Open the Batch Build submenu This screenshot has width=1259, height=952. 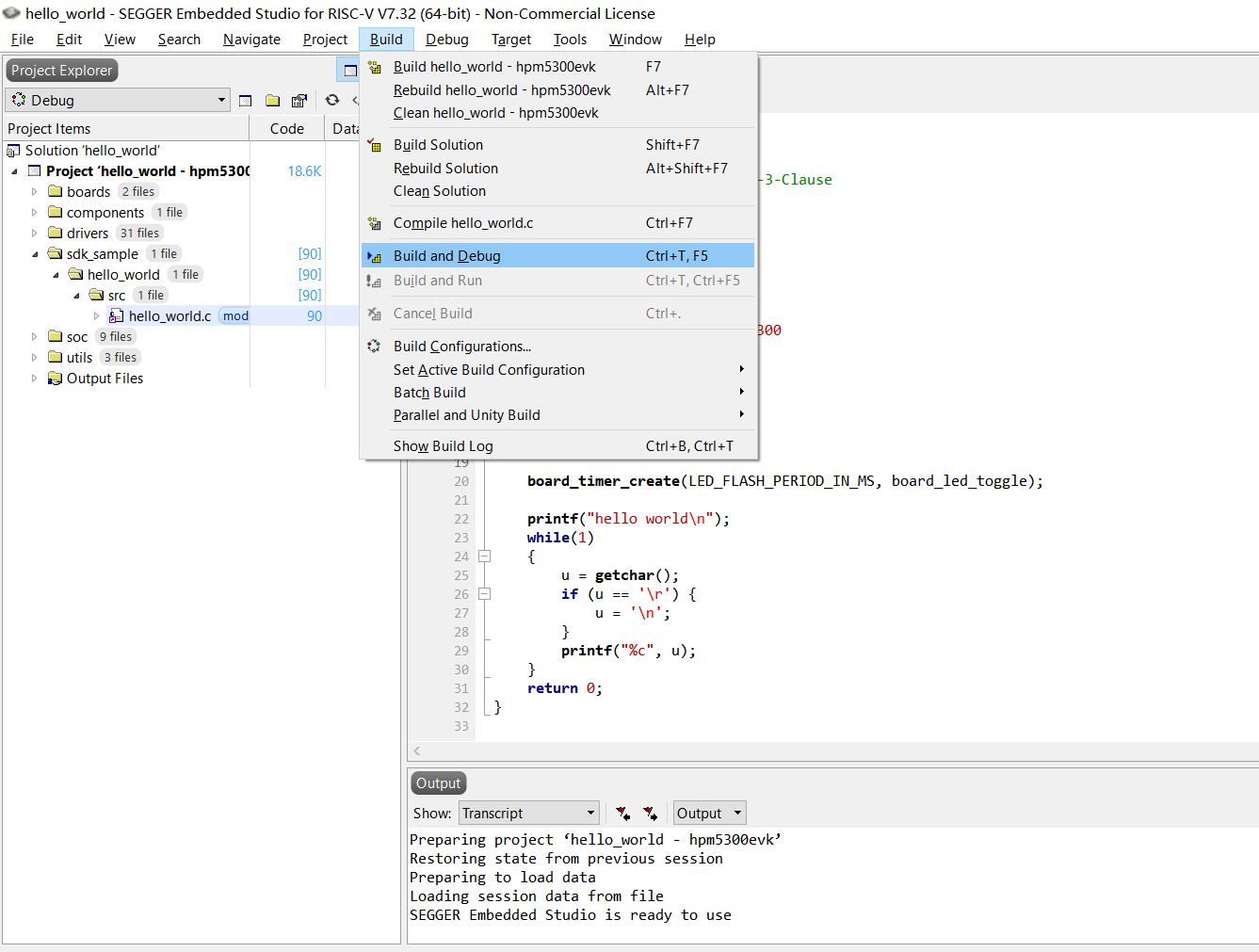(x=557, y=393)
